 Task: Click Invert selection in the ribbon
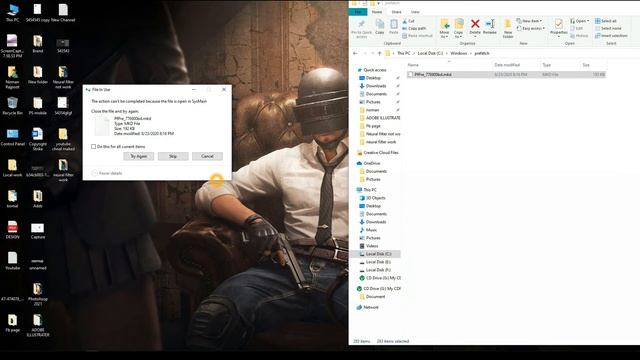[611, 36]
